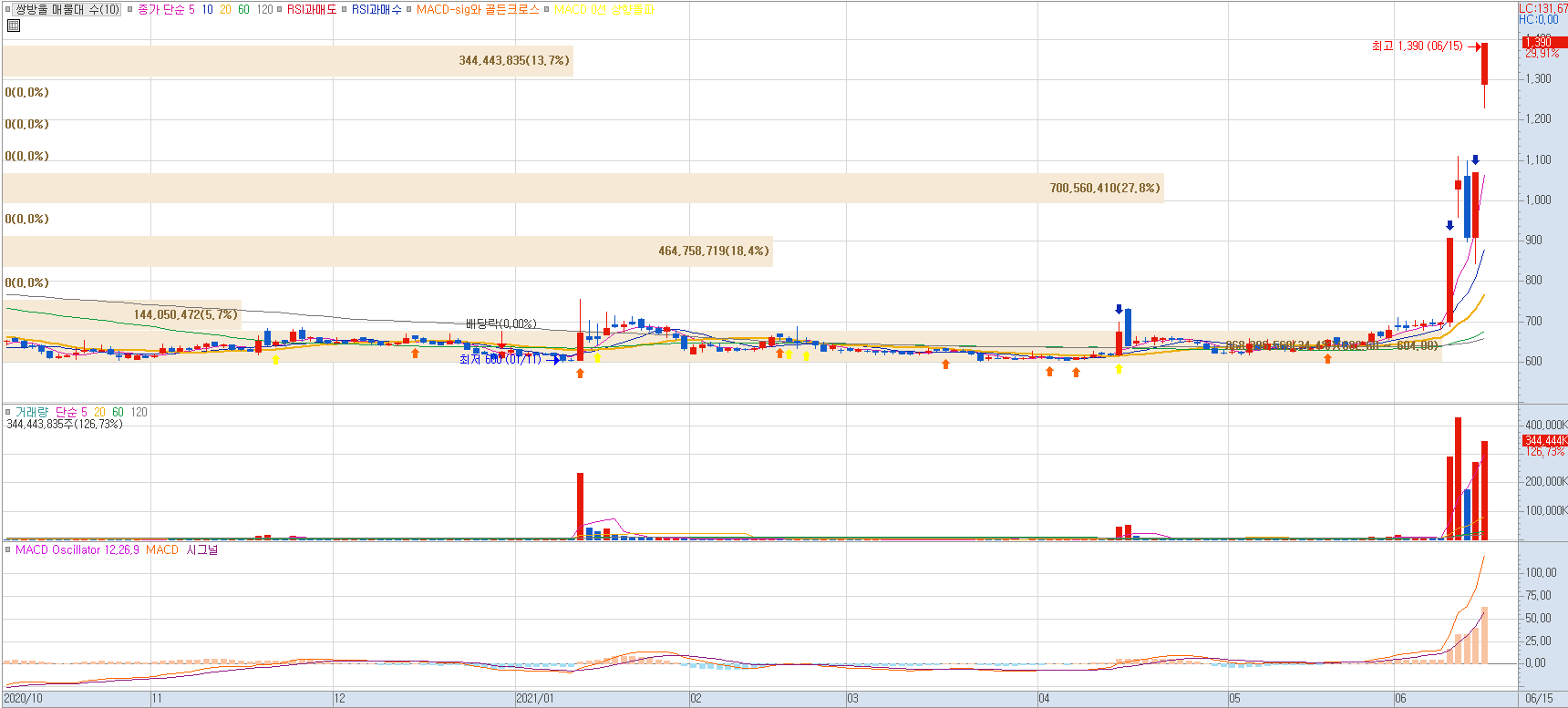
Task: Click the purple 시그널 legend label
Action: pos(202,549)
